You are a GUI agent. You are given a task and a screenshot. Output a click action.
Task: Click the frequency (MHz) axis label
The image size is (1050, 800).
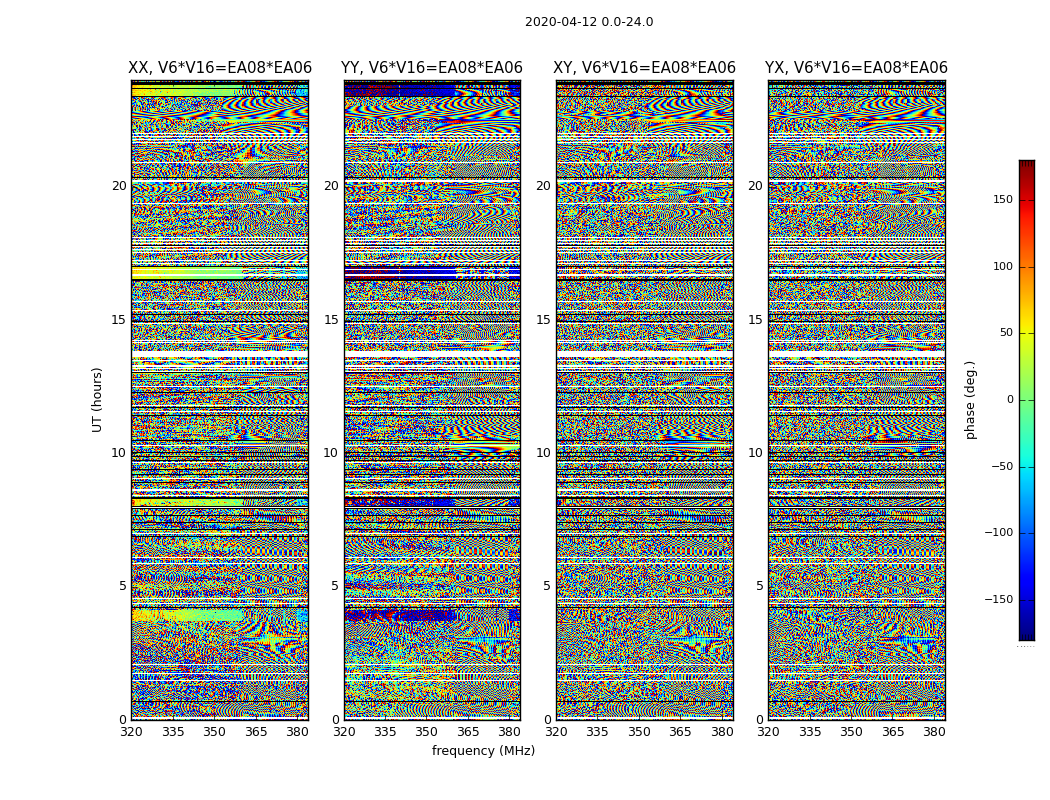(483, 750)
